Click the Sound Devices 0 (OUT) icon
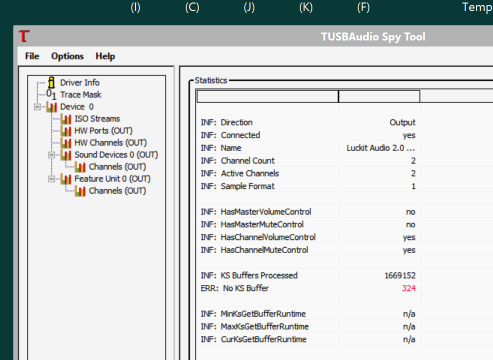Screen dimensions: 493x360 point(66,155)
